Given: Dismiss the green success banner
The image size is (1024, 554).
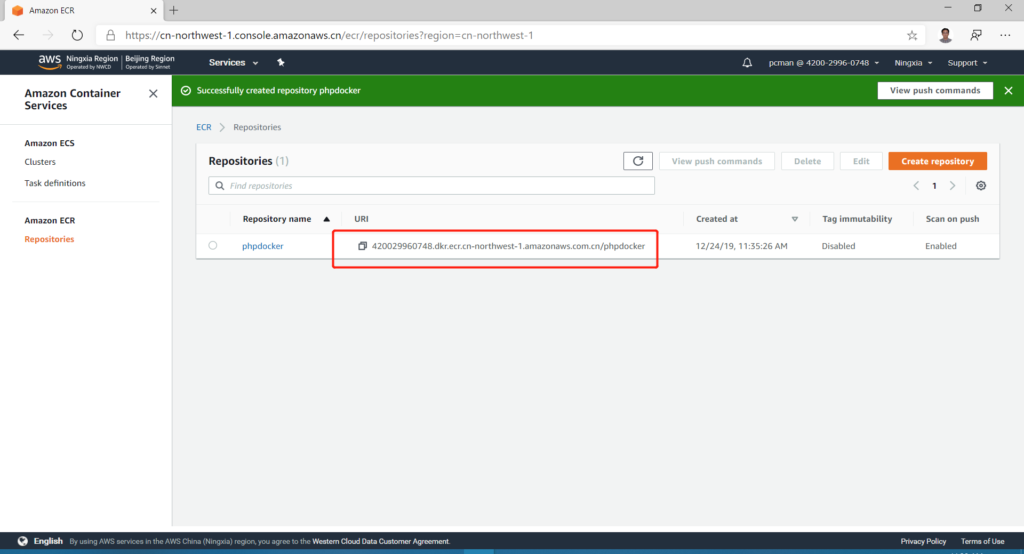Looking at the screenshot, I should point(1008,91).
